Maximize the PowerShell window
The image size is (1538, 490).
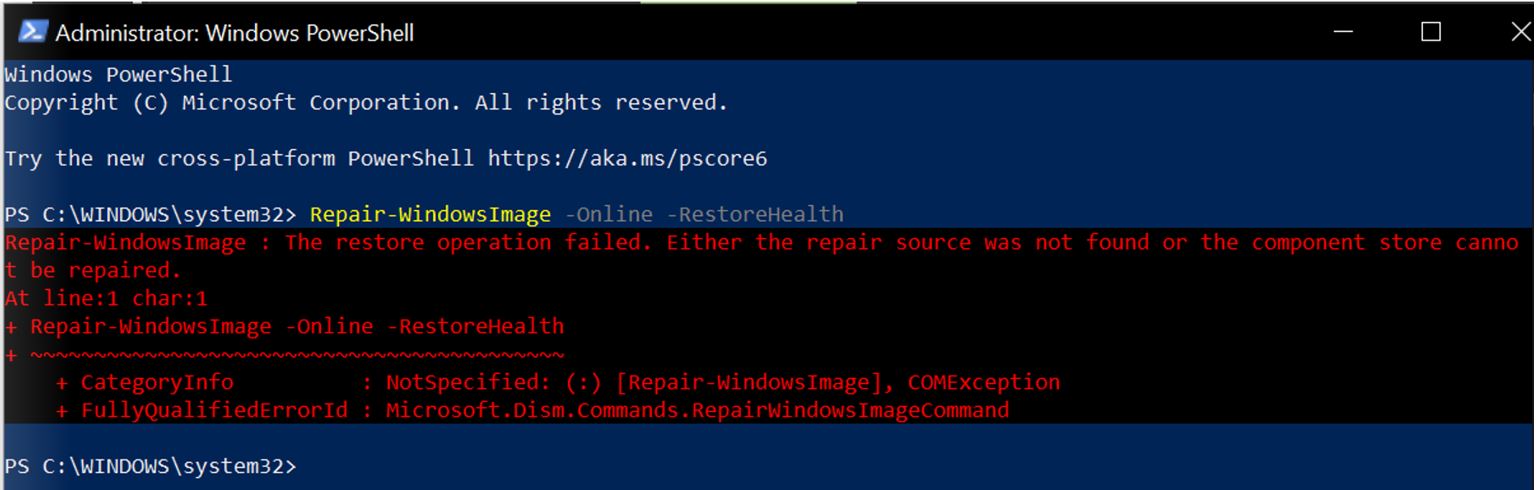(x=1431, y=32)
